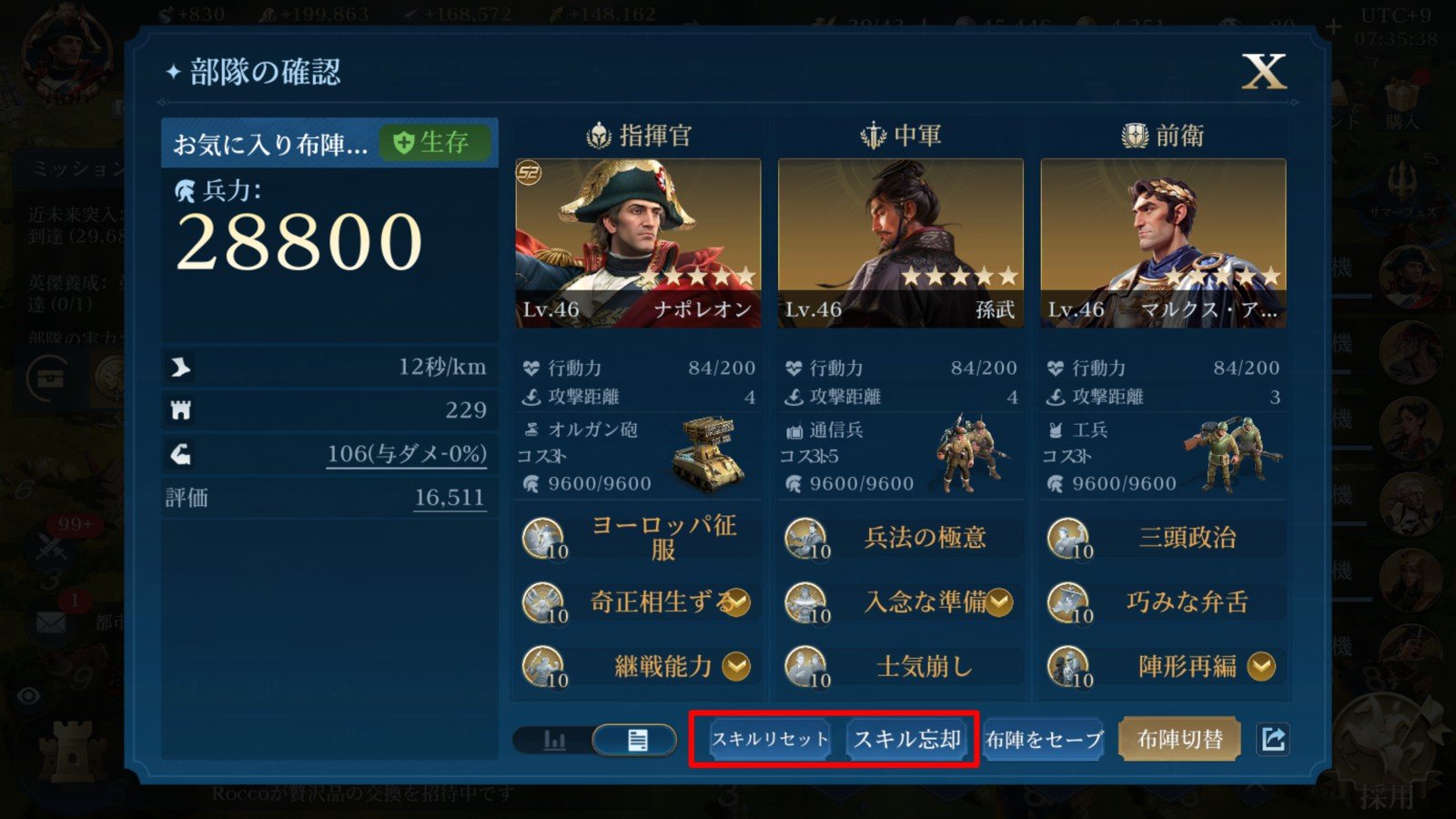Switch to bar chart stats view
Viewport: 1456px width, 819px height.
pos(553,740)
